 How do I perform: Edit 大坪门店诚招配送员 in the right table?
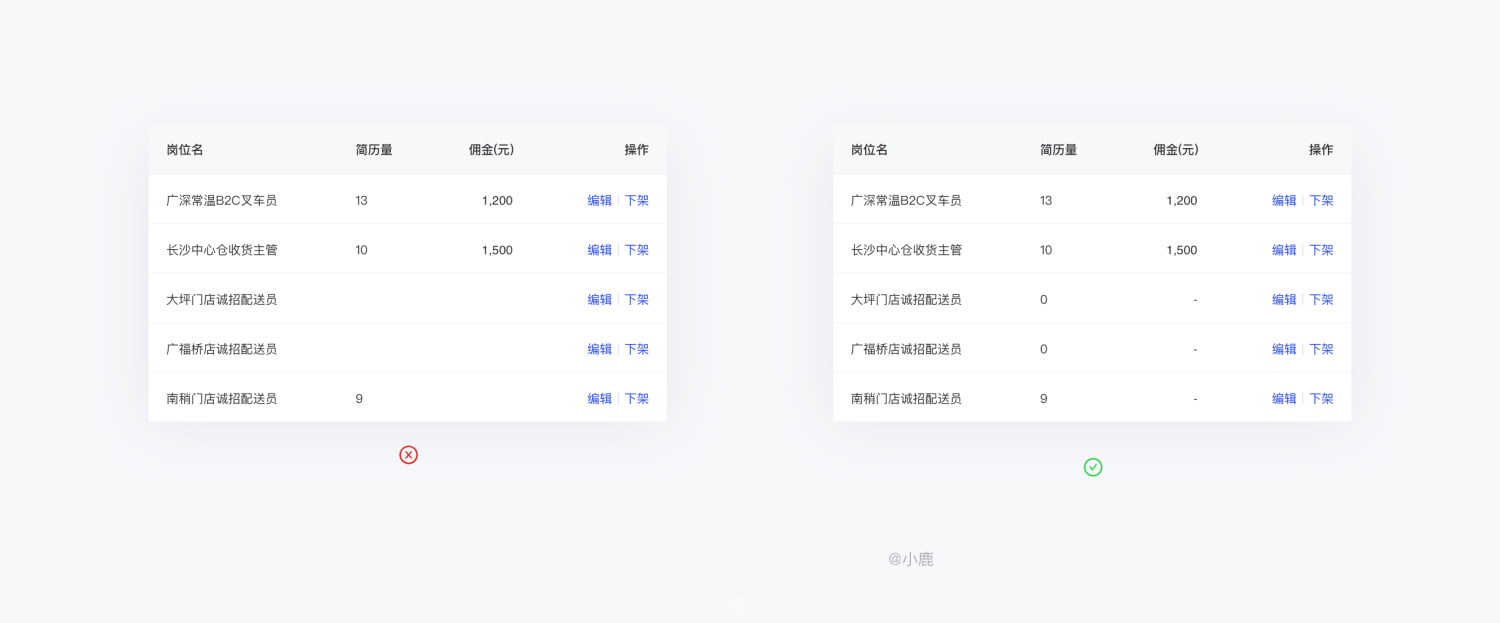[1284, 299]
